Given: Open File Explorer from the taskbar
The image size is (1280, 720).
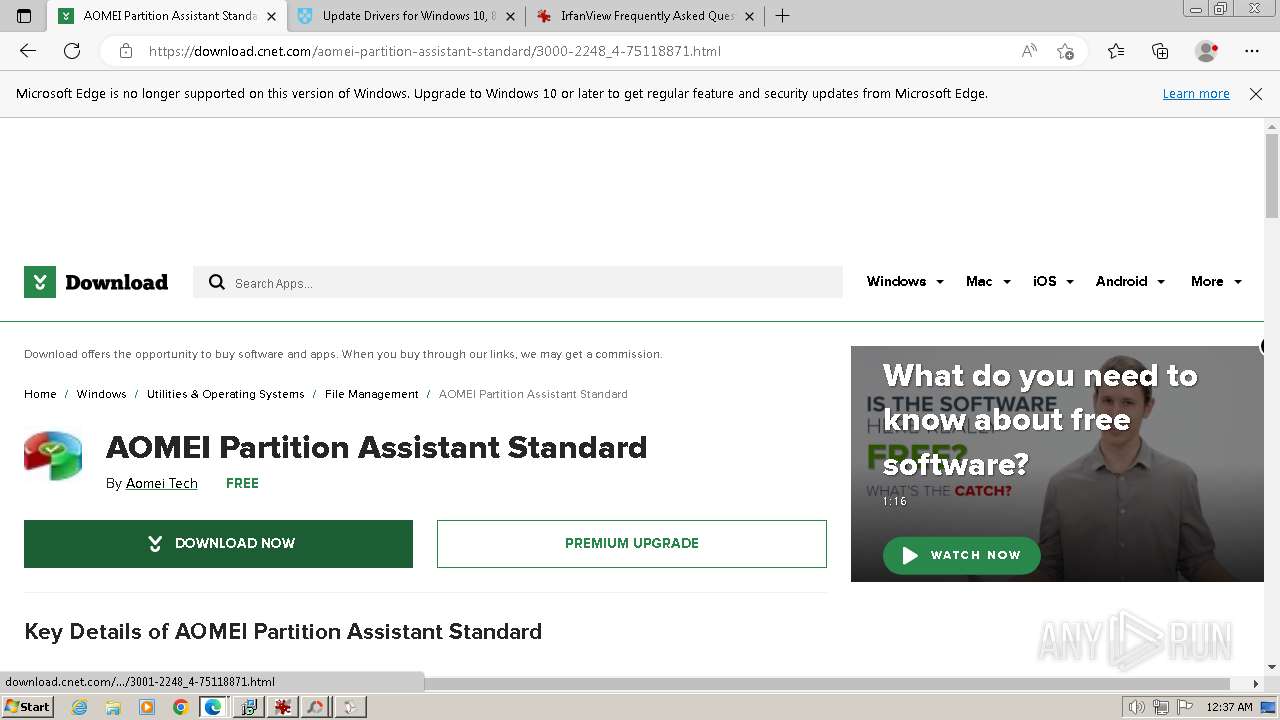Looking at the screenshot, I should [113, 707].
